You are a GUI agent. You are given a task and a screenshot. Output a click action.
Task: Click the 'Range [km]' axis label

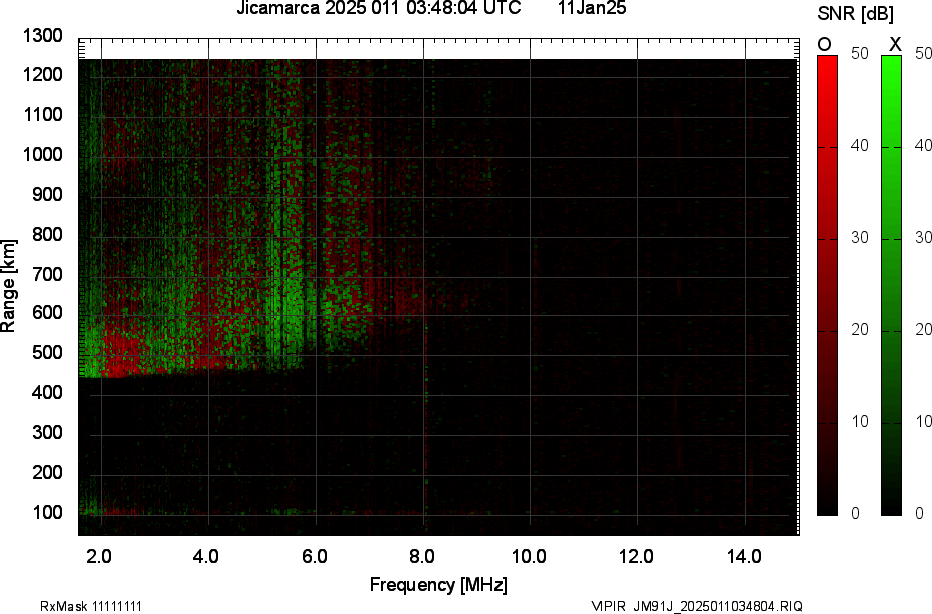tap(8, 286)
